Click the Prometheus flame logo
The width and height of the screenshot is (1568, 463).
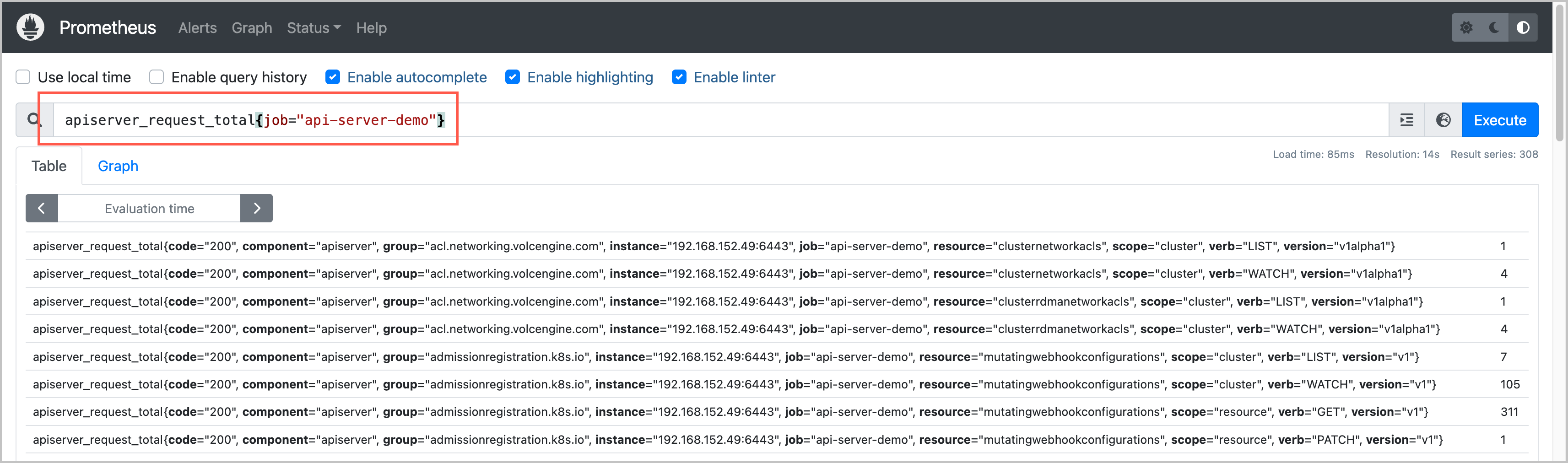click(30, 27)
